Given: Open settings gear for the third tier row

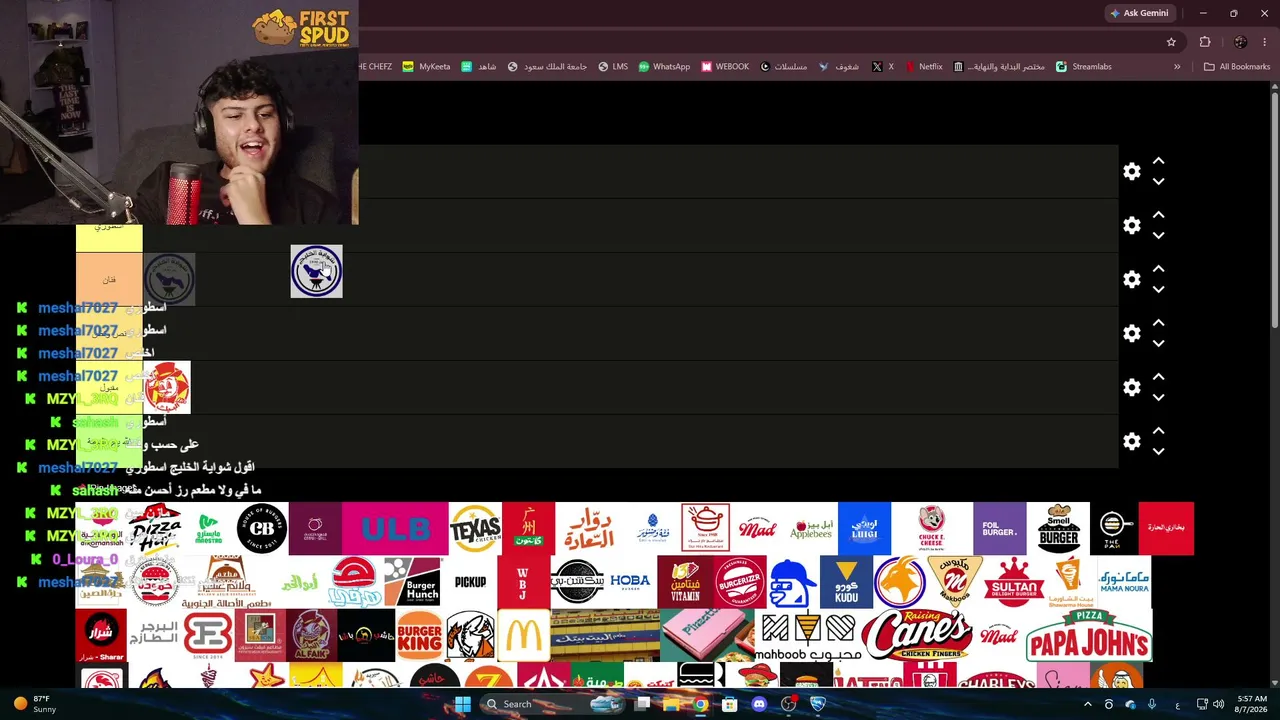Looking at the screenshot, I should pyautogui.click(x=1132, y=280).
